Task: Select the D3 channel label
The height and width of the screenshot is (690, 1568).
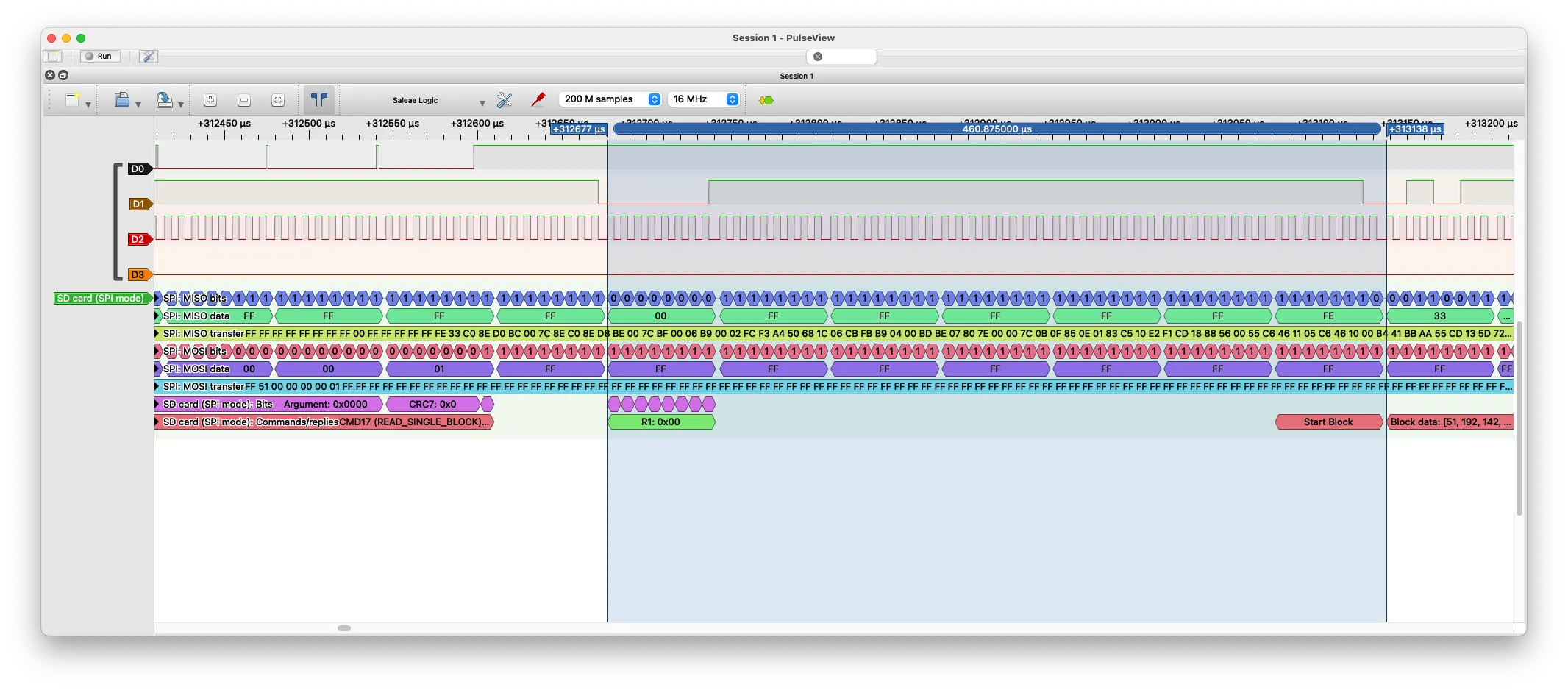Action: click(139, 274)
